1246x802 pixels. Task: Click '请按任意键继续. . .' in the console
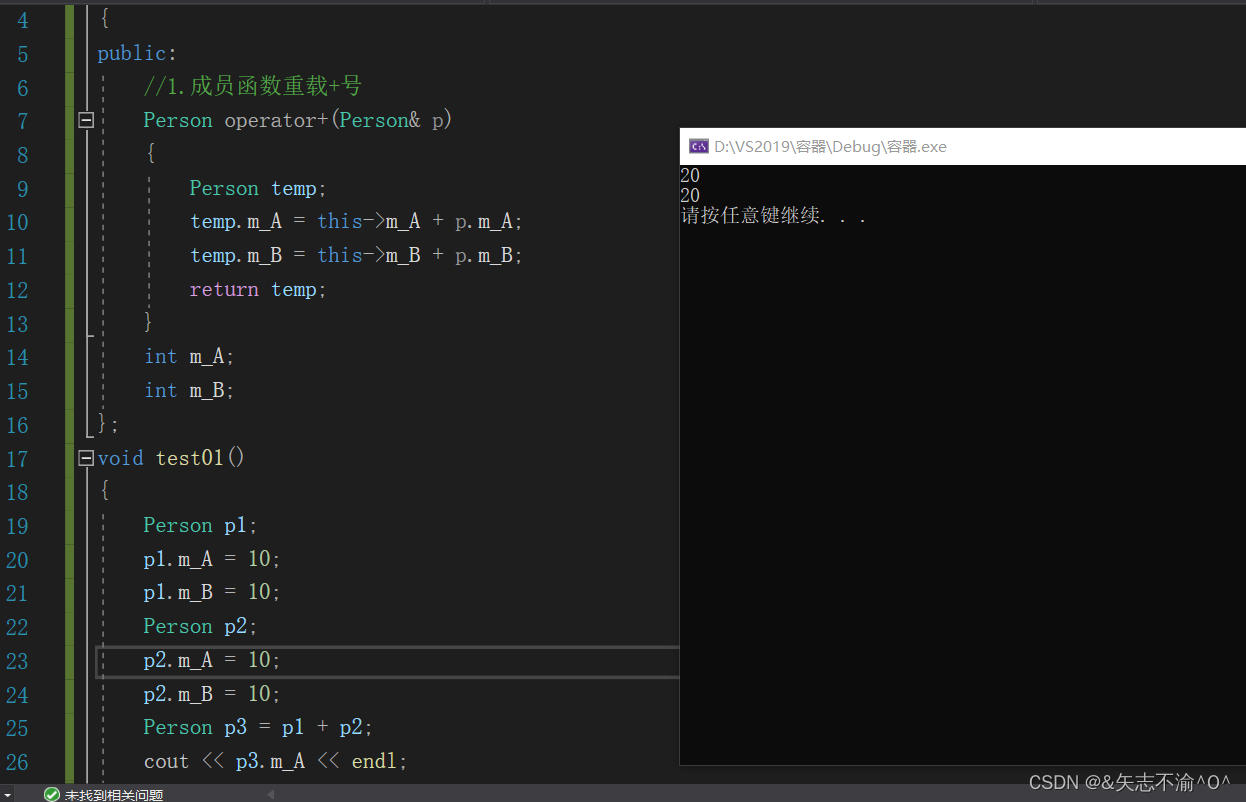(773, 215)
